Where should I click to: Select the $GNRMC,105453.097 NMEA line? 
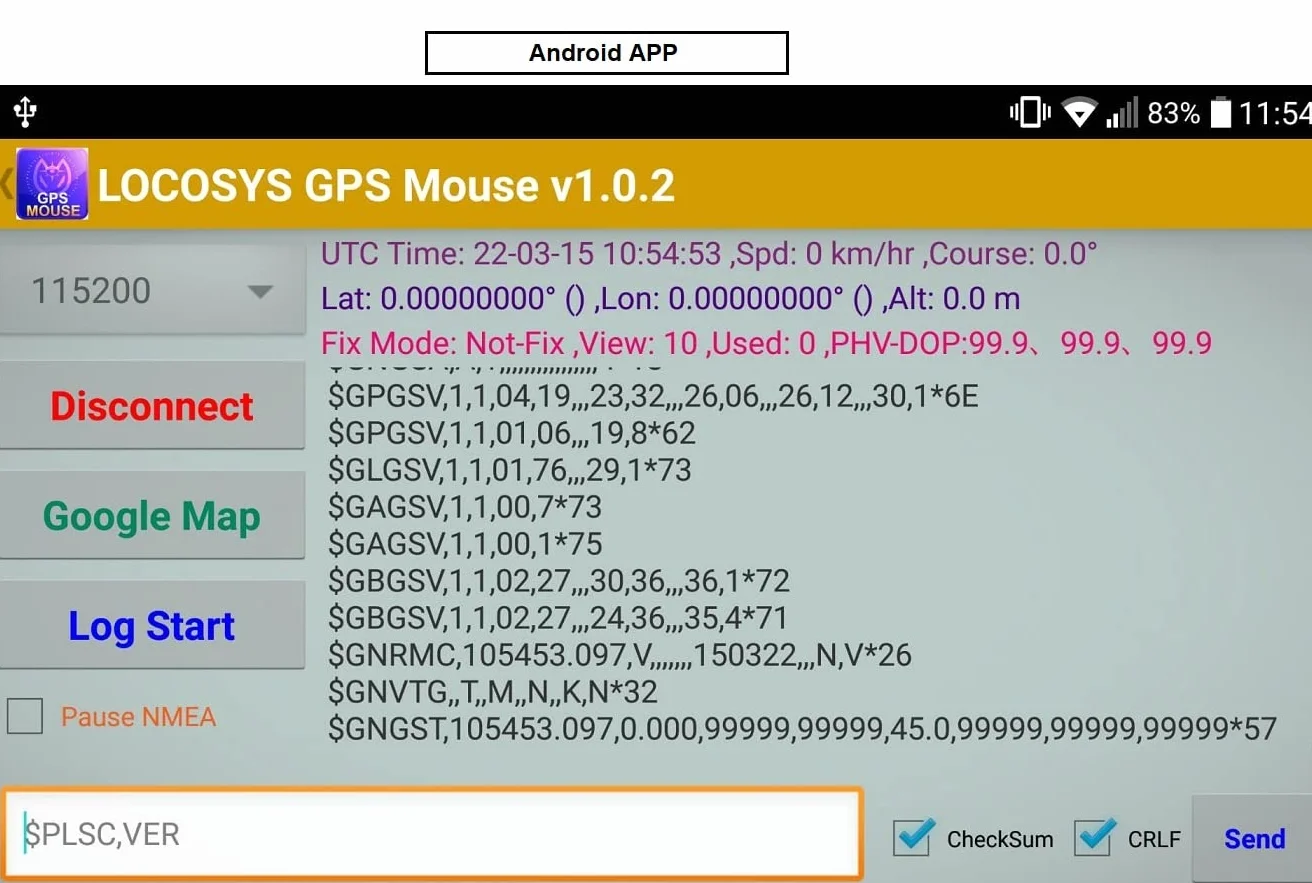620,655
